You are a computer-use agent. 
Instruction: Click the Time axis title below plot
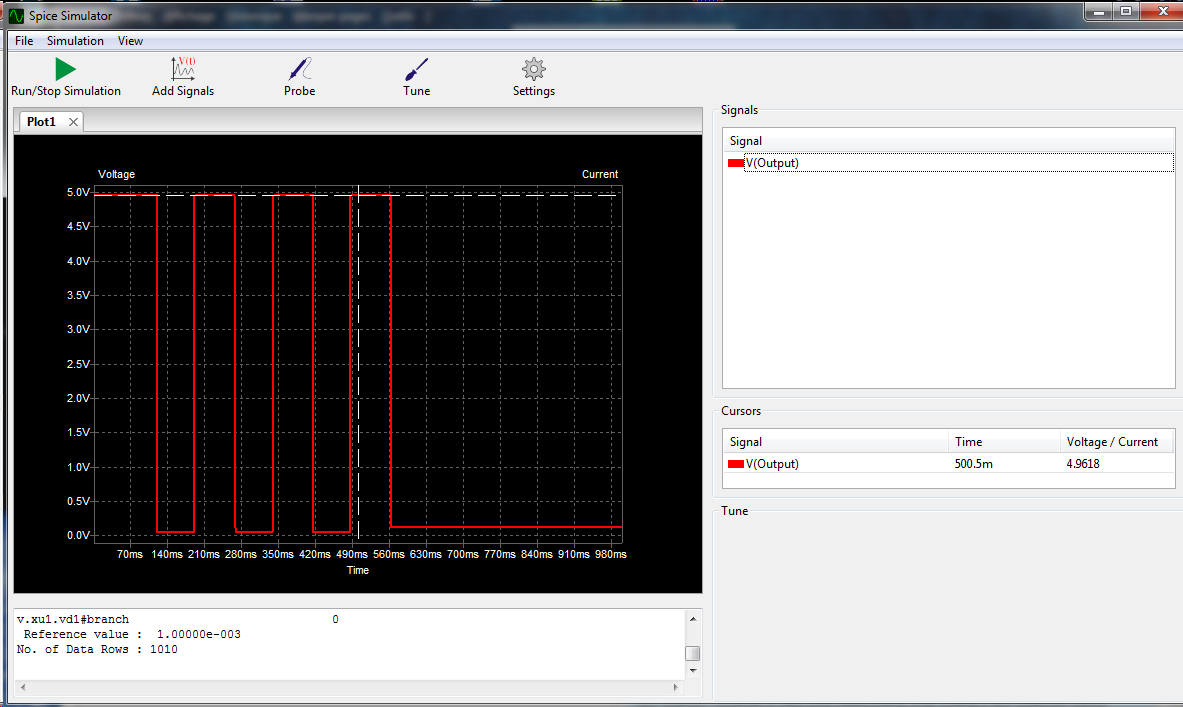358,570
